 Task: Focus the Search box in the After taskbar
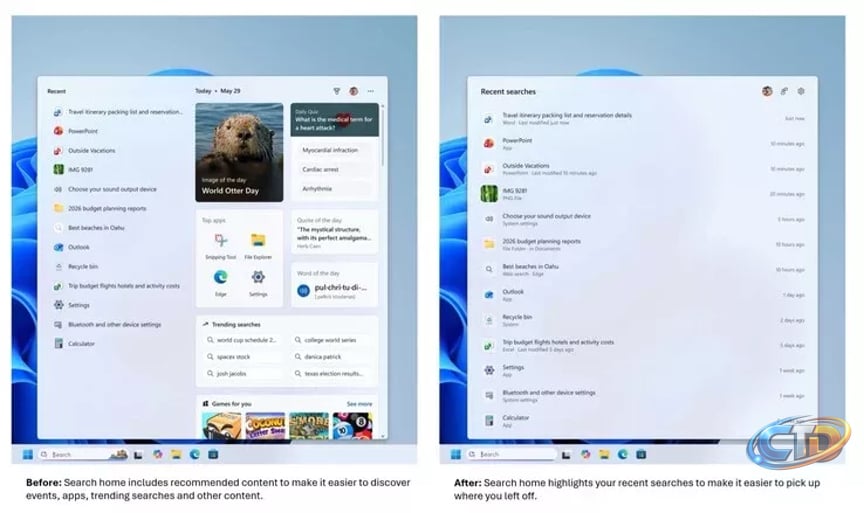point(511,455)
